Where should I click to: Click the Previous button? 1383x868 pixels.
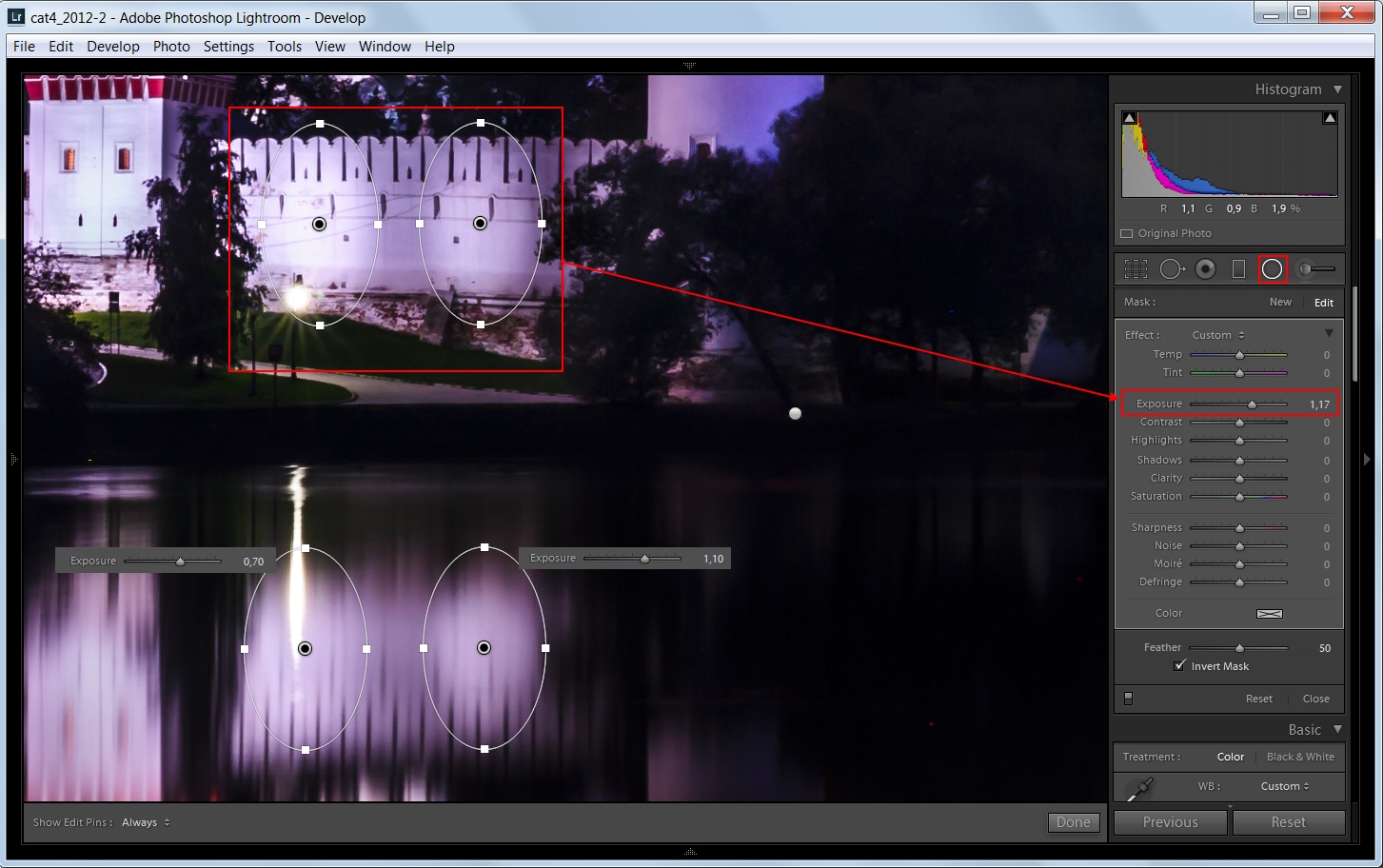coord(1171,822)
